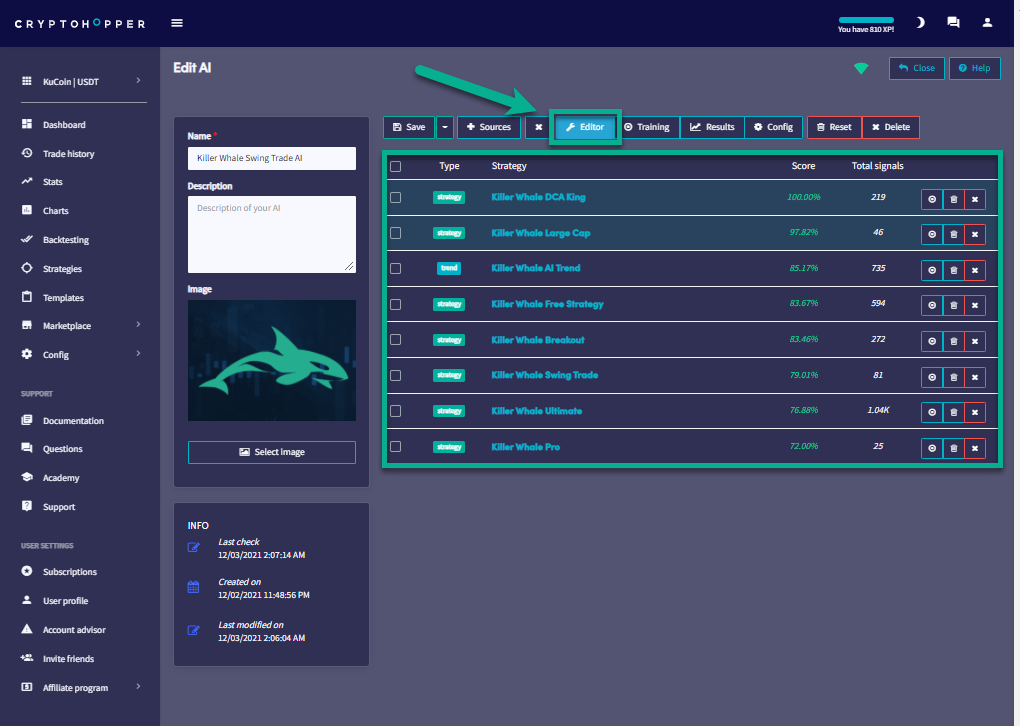The width and height of the screenshot is (1020, 726).
Task: Click the hamburger menu icon in header
Action: (177, 23)
